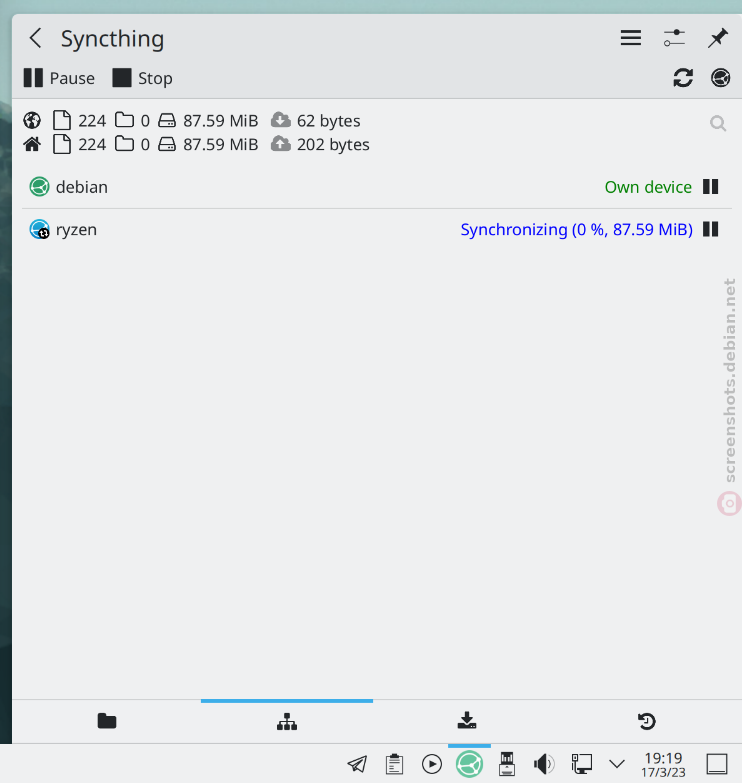Open the volume control tray icon

(544, 764)
